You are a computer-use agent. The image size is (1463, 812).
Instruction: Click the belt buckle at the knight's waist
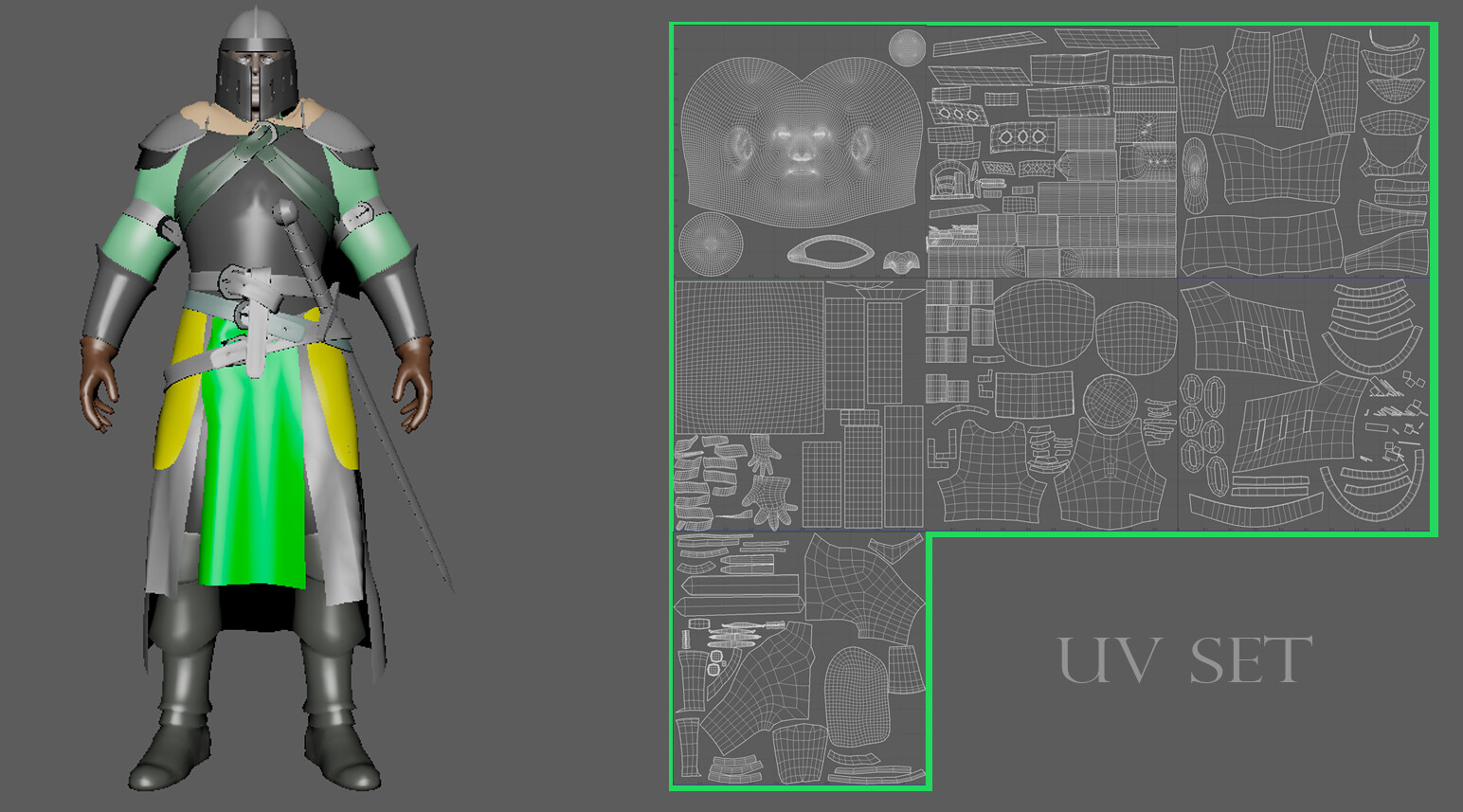tap(233, 281)
